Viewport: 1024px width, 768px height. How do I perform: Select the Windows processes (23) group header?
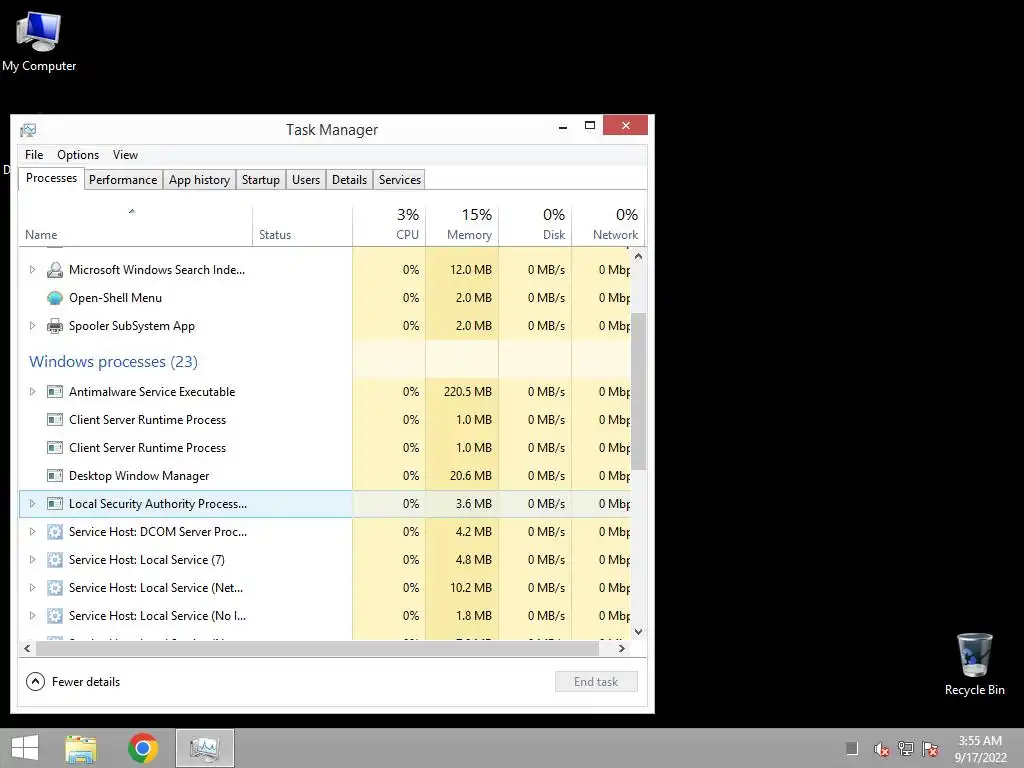click(114, 362)
